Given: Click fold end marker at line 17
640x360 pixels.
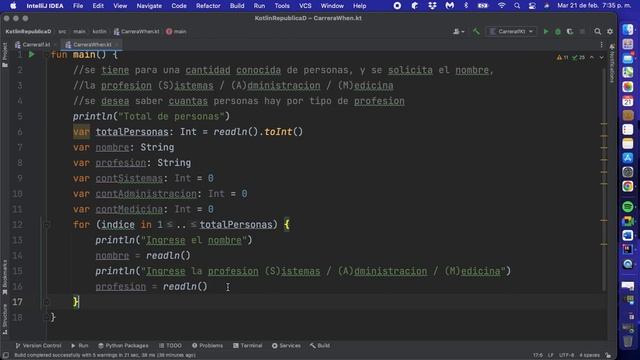Looking at the screenshot, I should pos(47,302).
